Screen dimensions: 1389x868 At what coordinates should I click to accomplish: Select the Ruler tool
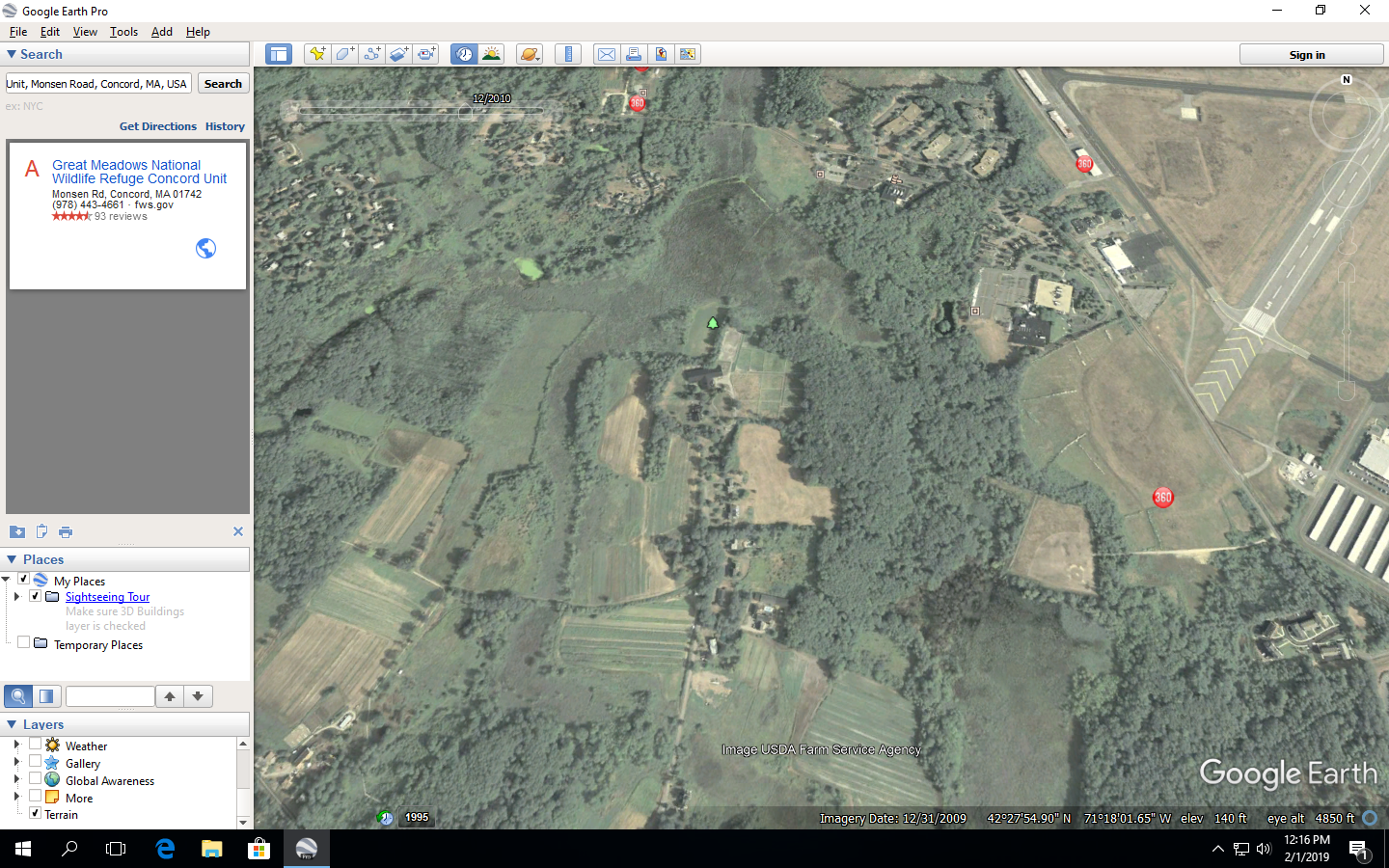click(568, 54)
